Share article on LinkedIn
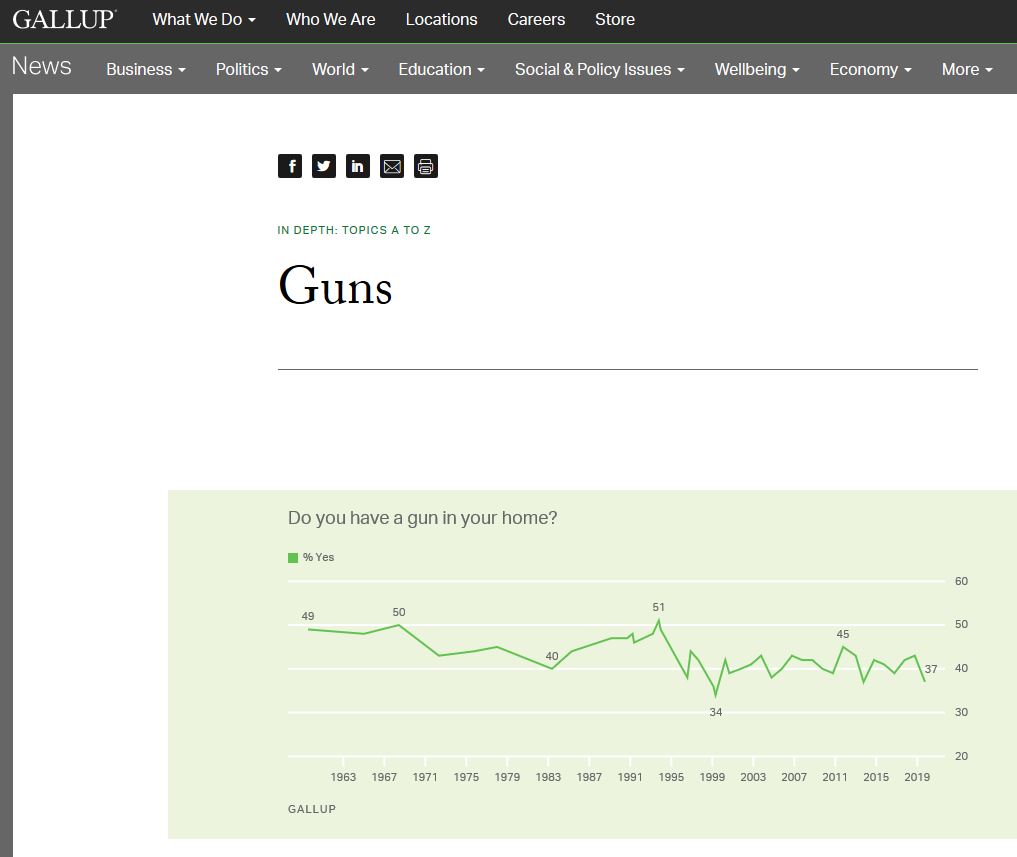Screen dimensions: 1017x857 358,166
